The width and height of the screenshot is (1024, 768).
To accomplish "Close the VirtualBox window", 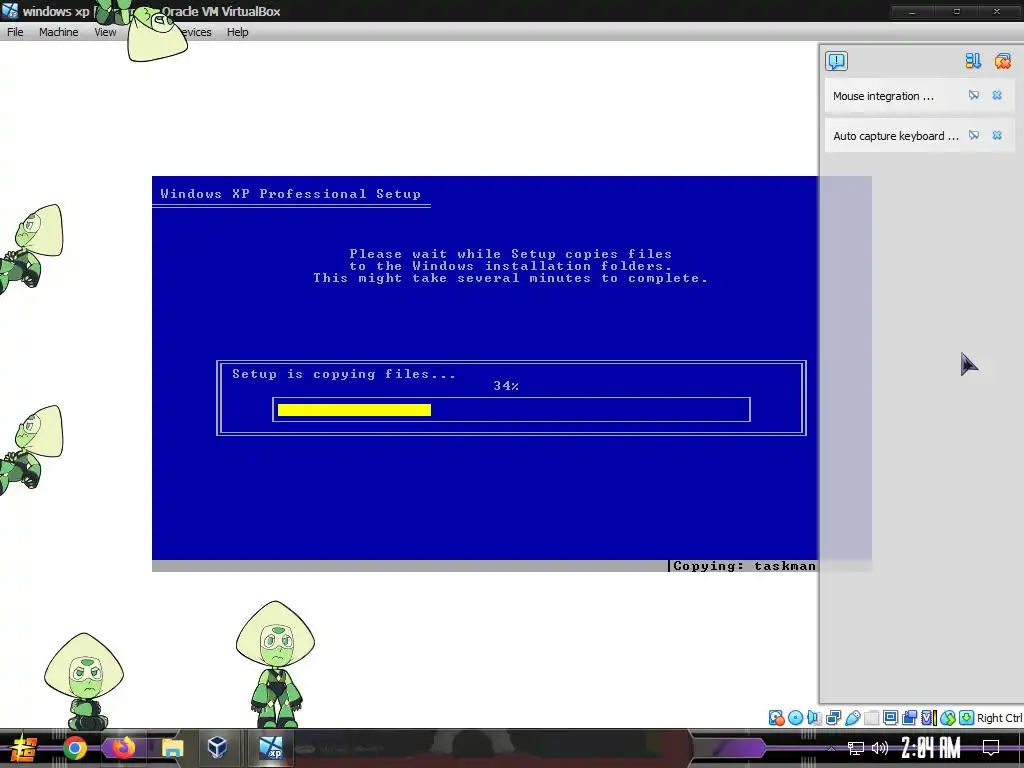I will click(997, 11).
